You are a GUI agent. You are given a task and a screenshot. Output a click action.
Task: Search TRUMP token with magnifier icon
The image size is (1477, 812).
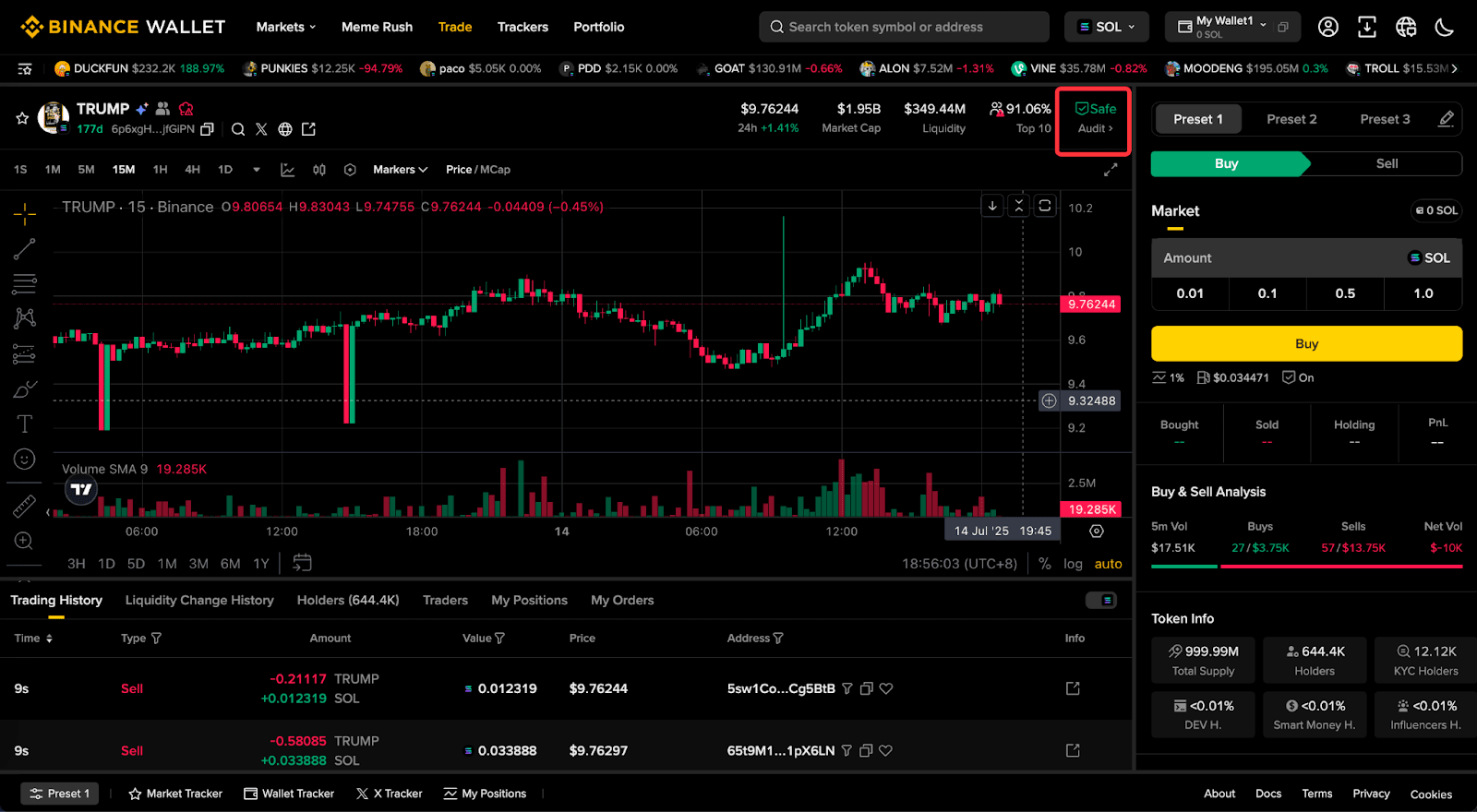[238, 129]
